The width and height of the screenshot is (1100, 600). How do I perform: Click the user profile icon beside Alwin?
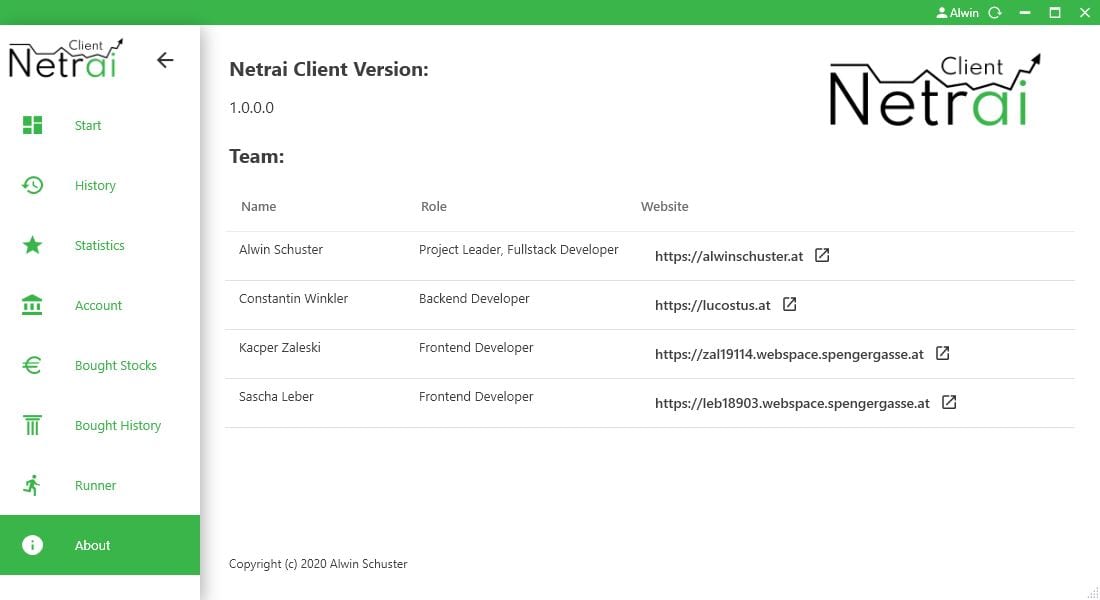click(941, 13)
